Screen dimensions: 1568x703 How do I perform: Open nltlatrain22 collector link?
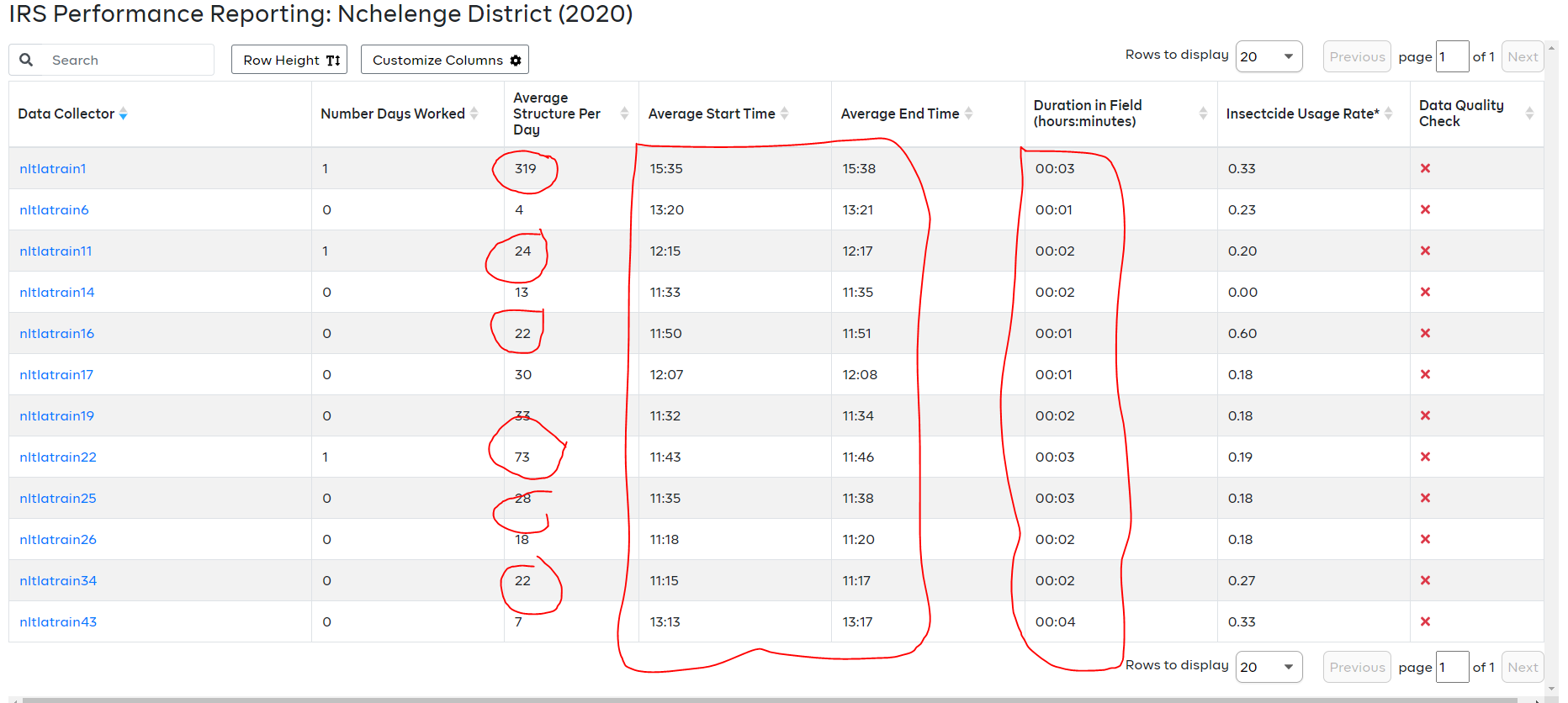pyautogui.click(x=58, y=457)
